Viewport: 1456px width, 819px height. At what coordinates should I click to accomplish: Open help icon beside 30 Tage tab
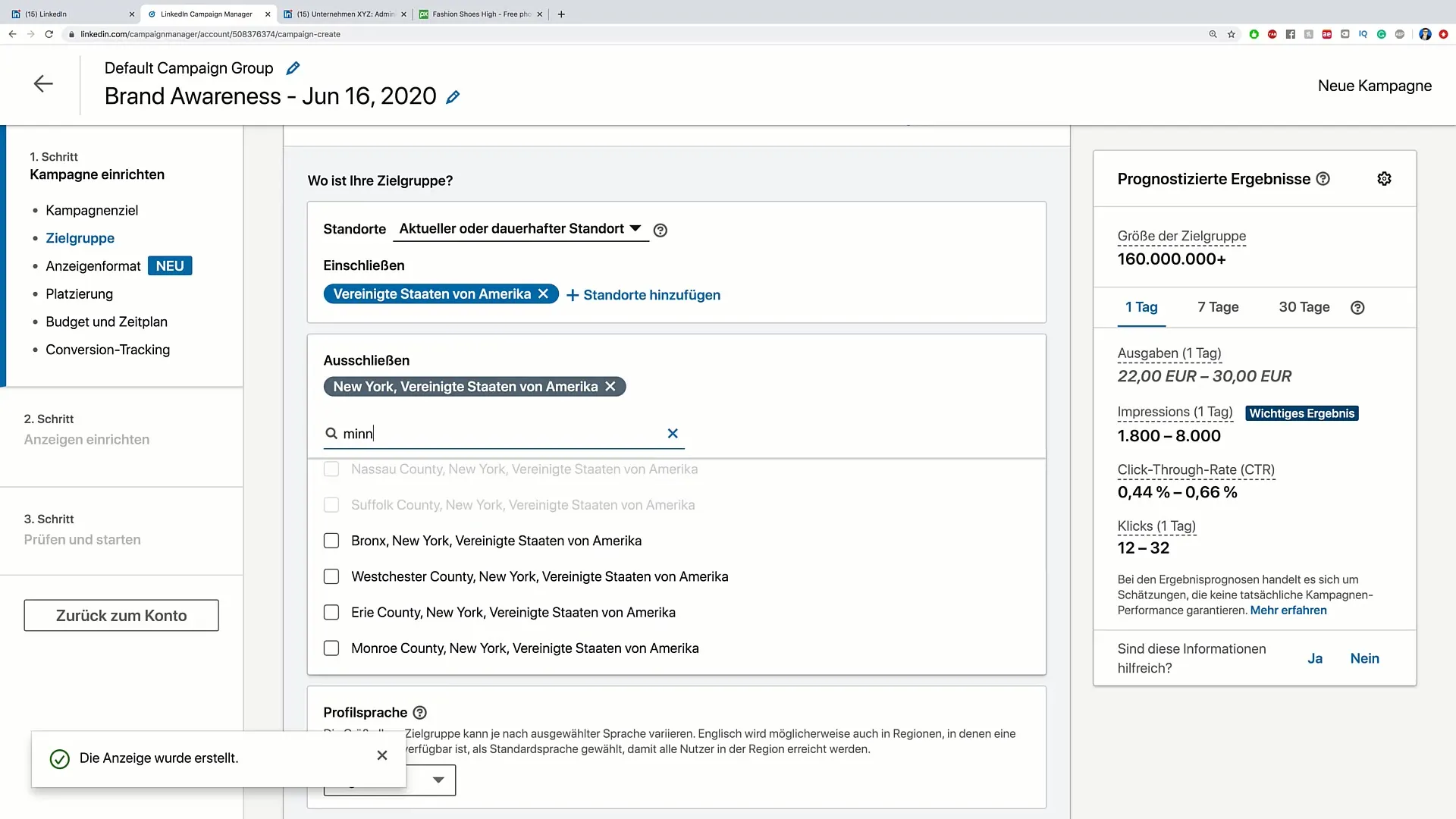click(1358, 308)
